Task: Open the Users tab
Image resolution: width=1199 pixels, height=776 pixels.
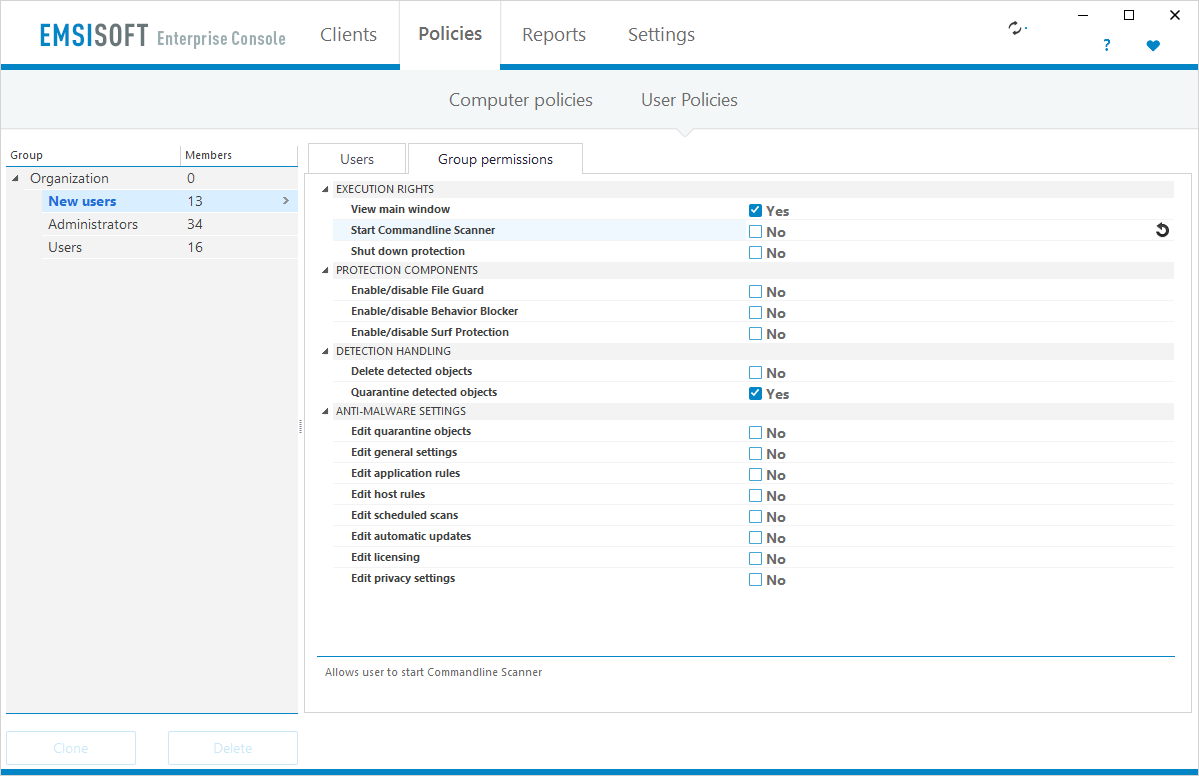Action: [357, 160]
